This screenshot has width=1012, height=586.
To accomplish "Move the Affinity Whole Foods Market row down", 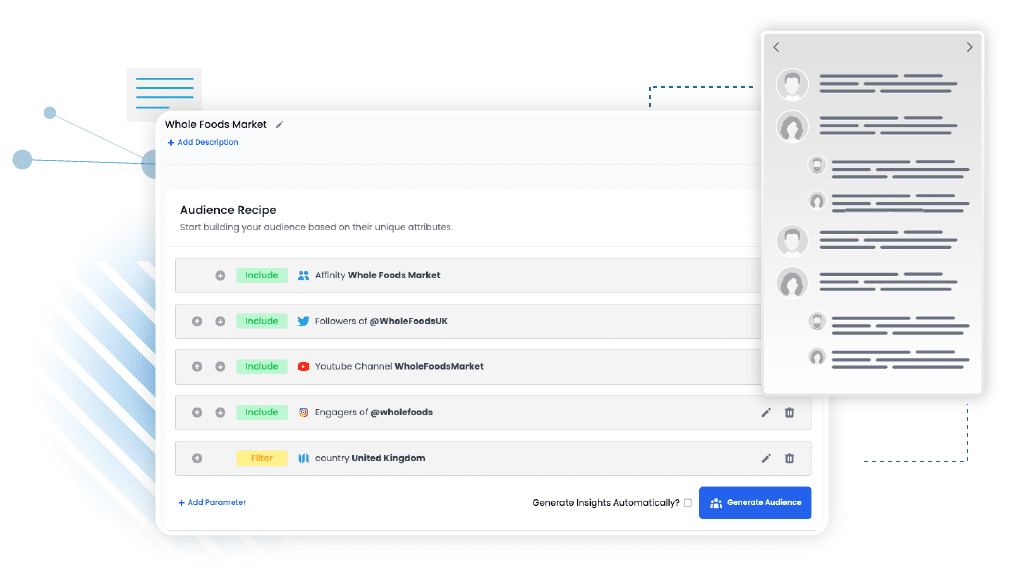I will 220,275.
